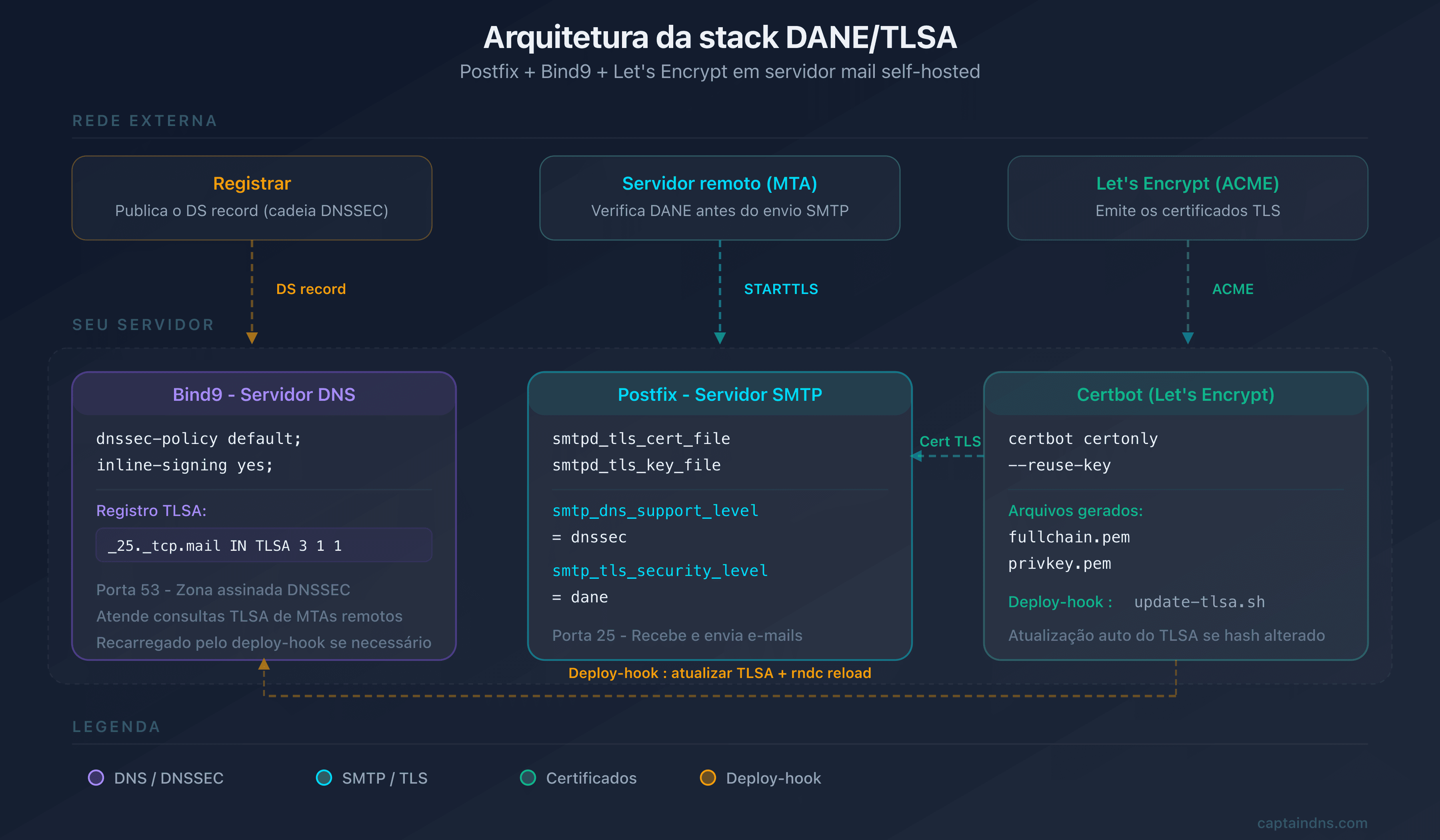Select the 'Servidor remoto (MTA)' heading
Image resolution: width=1440 pixels, height=840 pixels.
pos(720,184)
